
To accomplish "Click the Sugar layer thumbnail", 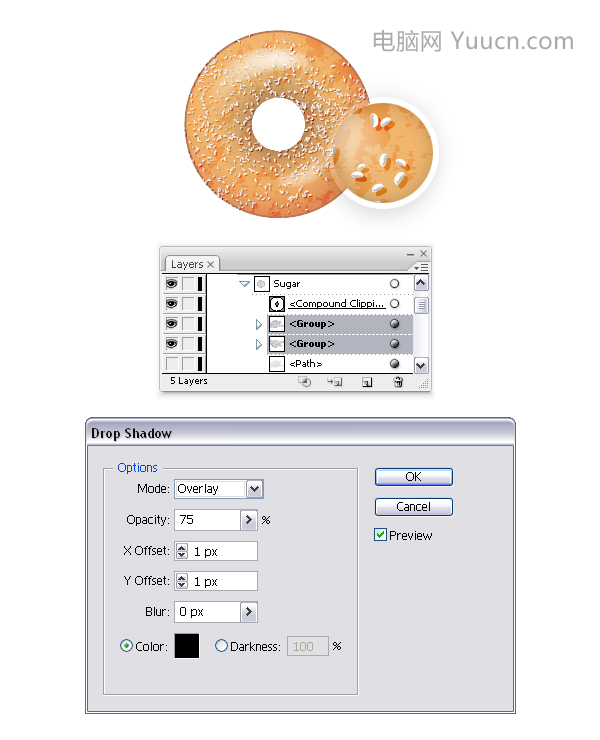I will coord(262,284).
